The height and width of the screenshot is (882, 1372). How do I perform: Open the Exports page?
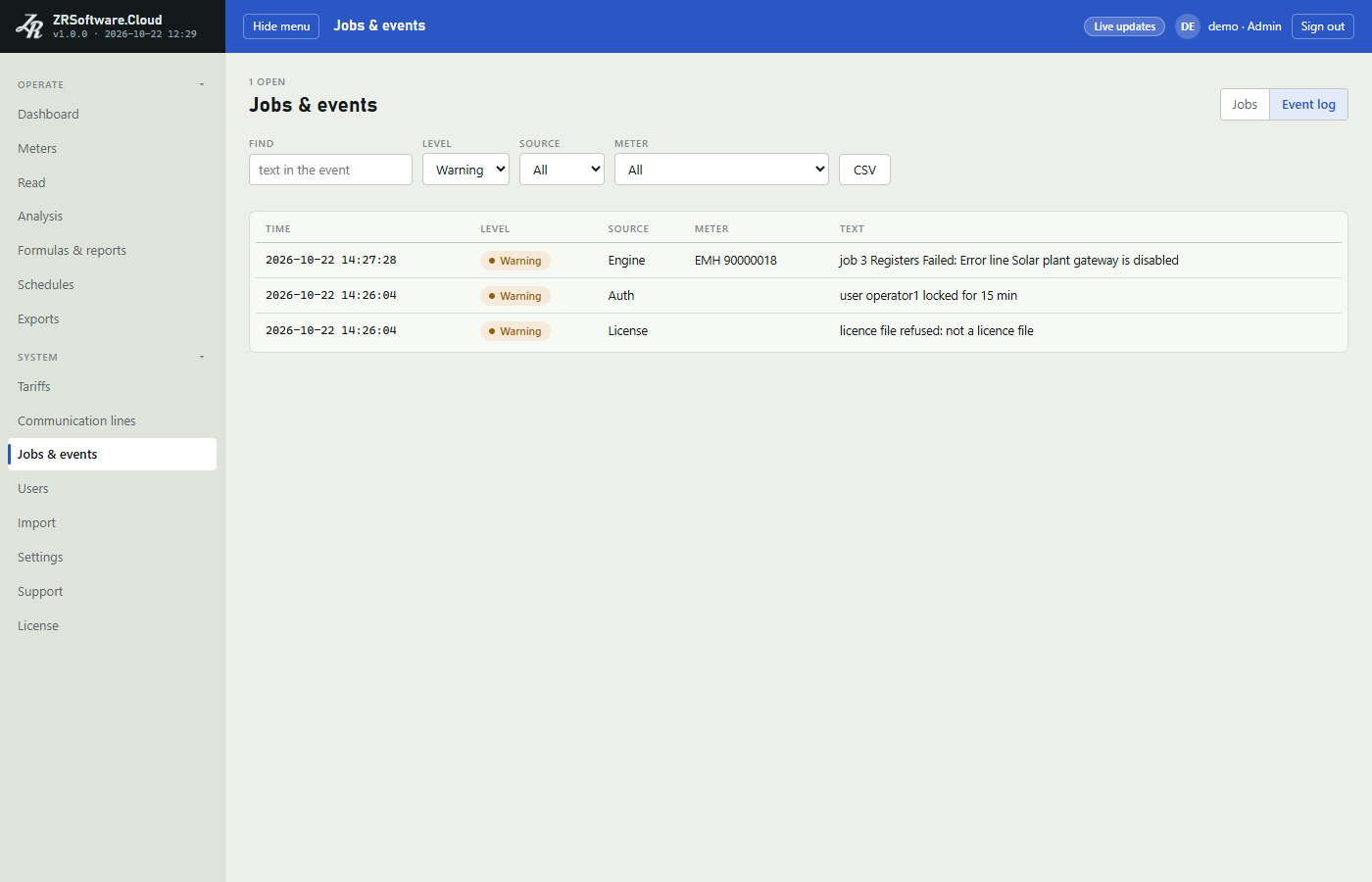click(112, 319)
